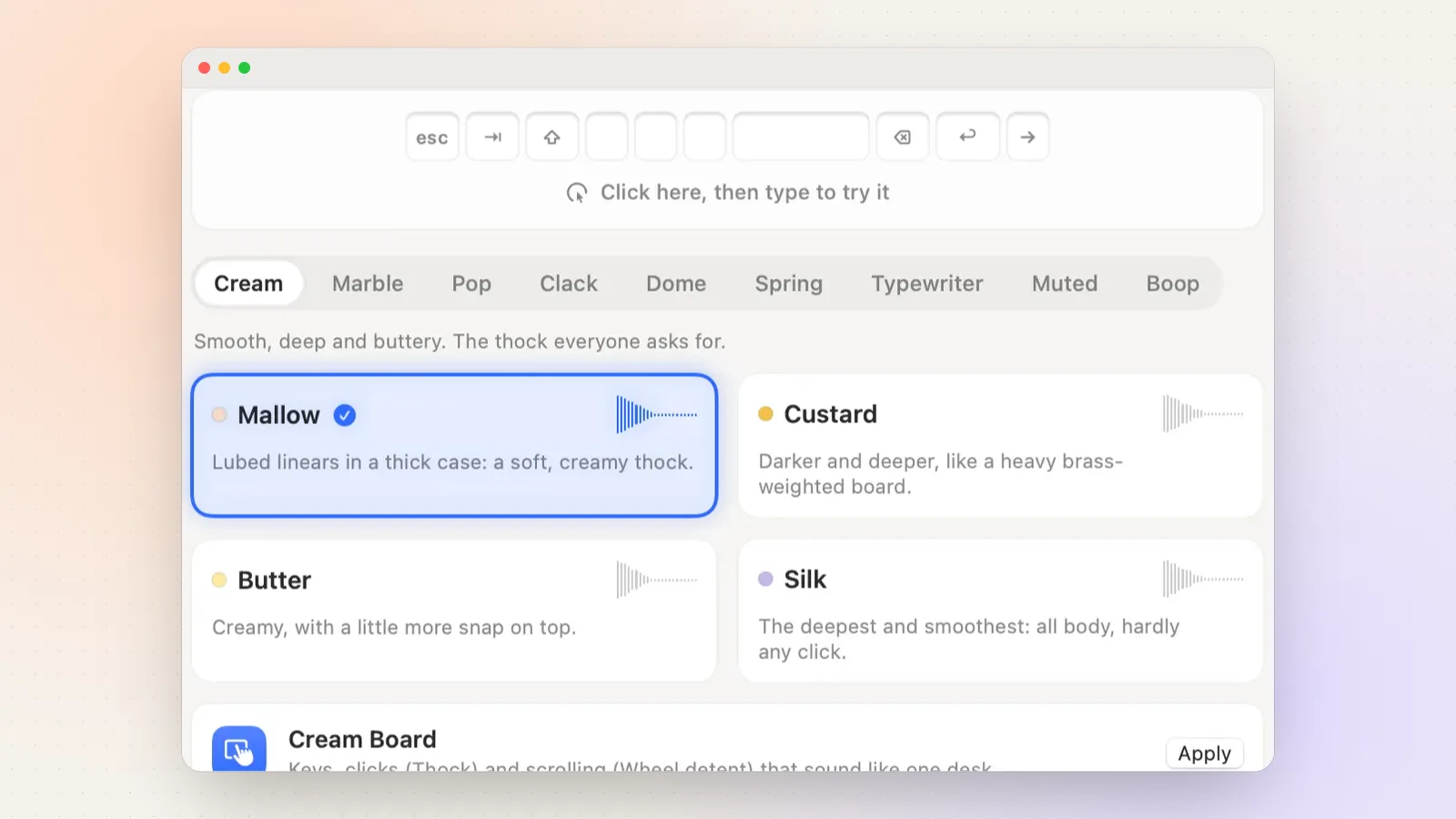The width and height of the screenshot is (1456, 819).
Task: Switch to the Cream tab
Action: [248, 284]
